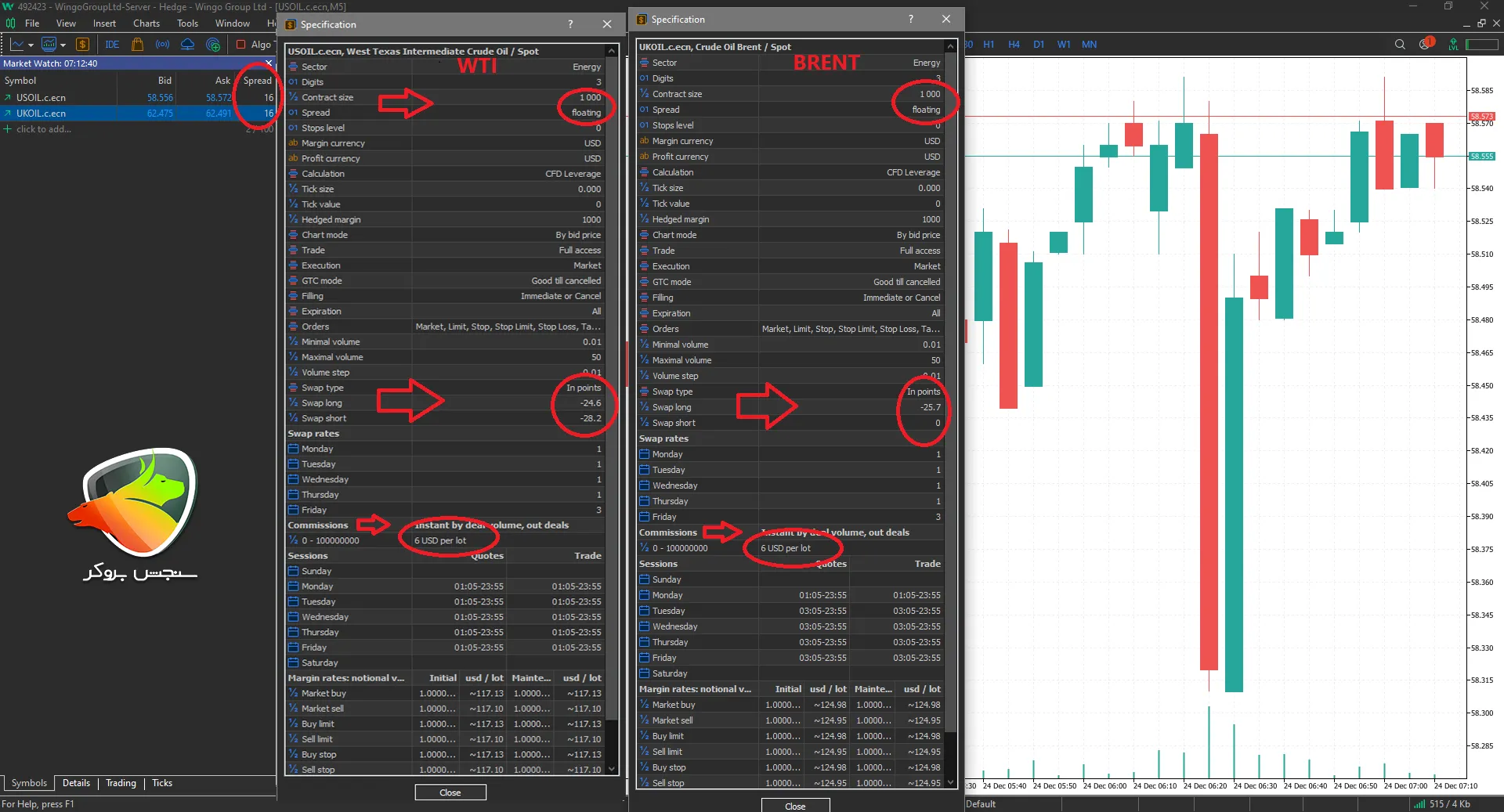This screenshot has width=1504, height=812.
Task: Select the H4 timeframe
Action: pyautogui.click(x=1014, y=45)
